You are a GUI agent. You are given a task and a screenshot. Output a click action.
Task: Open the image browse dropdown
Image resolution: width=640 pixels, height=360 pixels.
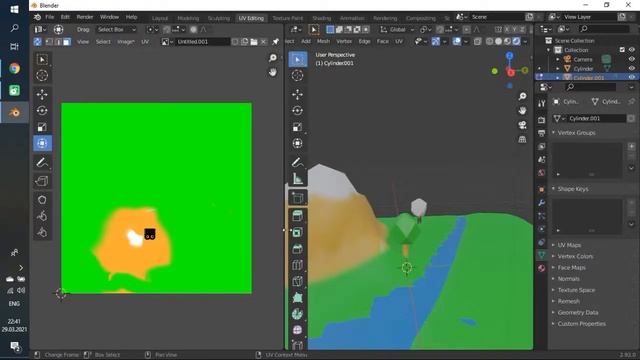click(167, 42)
